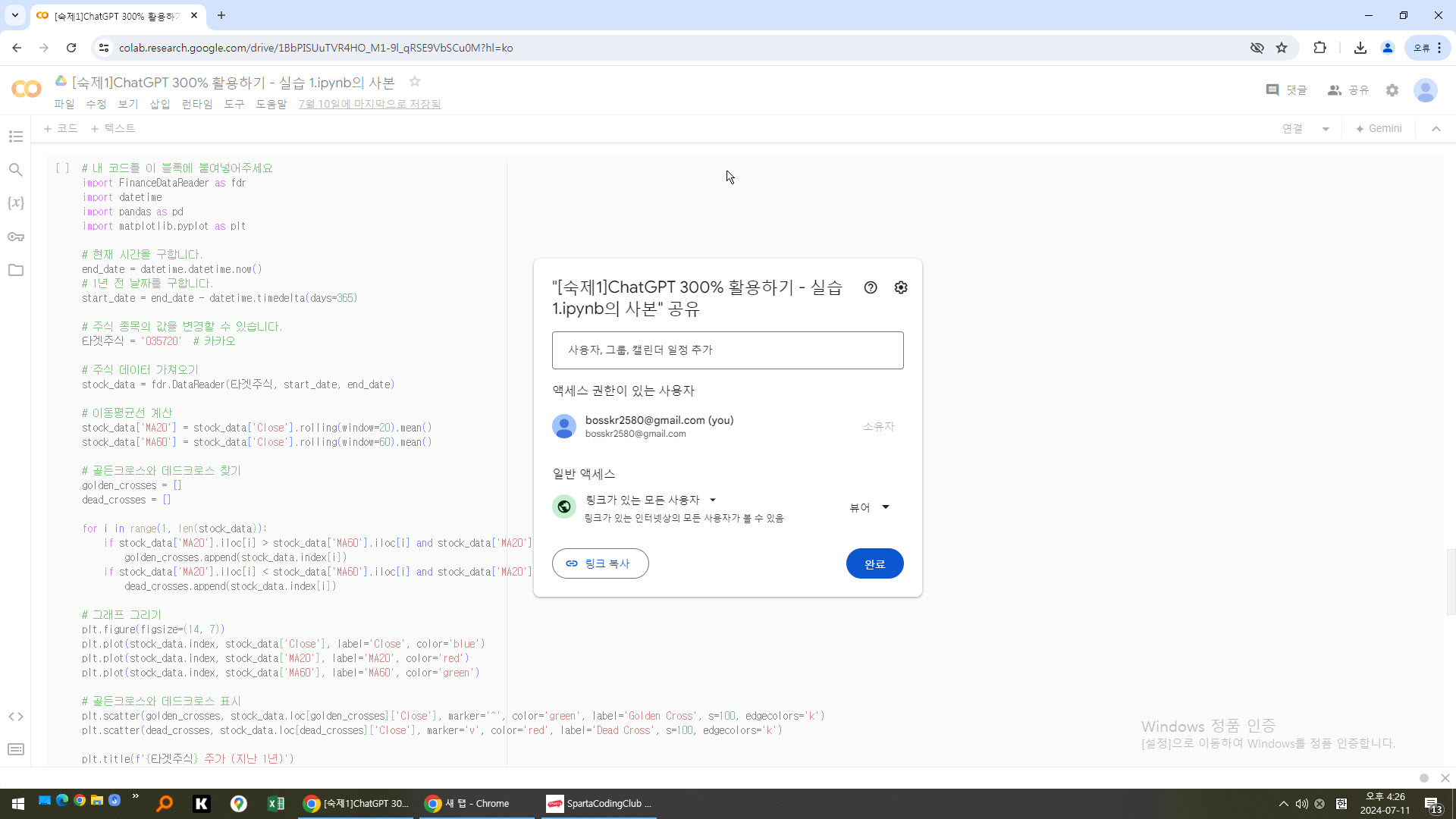
Task: Open the 보기 menu
Action: click(x=128, y=104)
